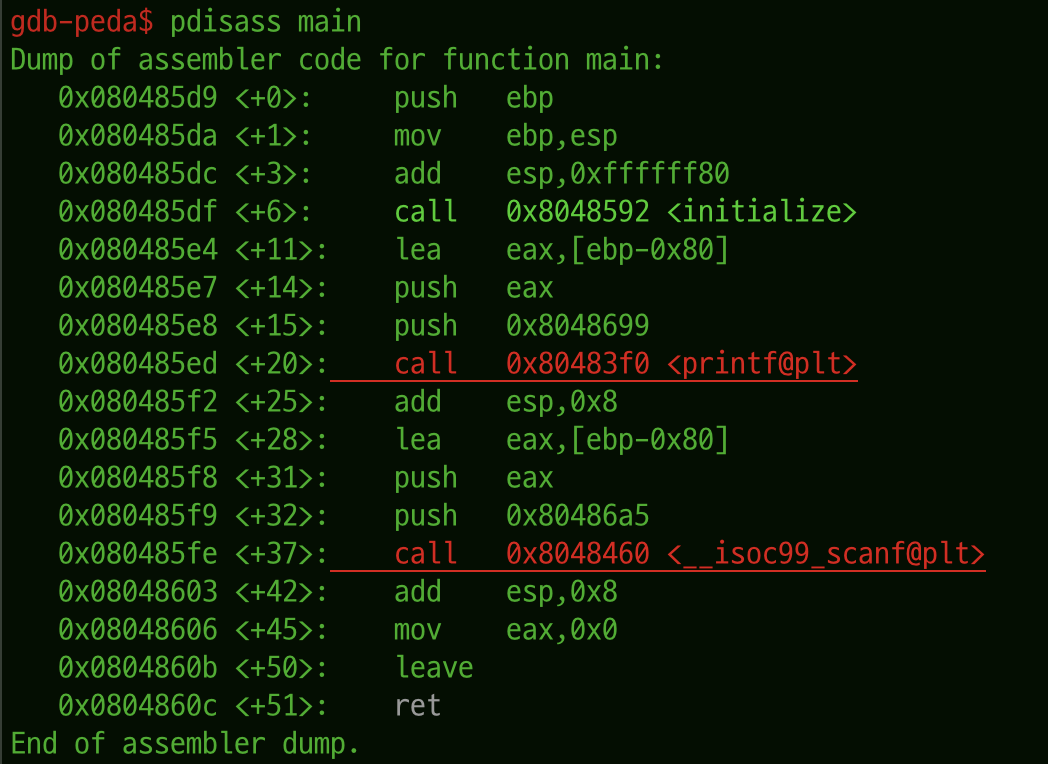1048x764 pixels.
Task: Click address 0x08048603 at offset +42
Action: tap(138, 592)
